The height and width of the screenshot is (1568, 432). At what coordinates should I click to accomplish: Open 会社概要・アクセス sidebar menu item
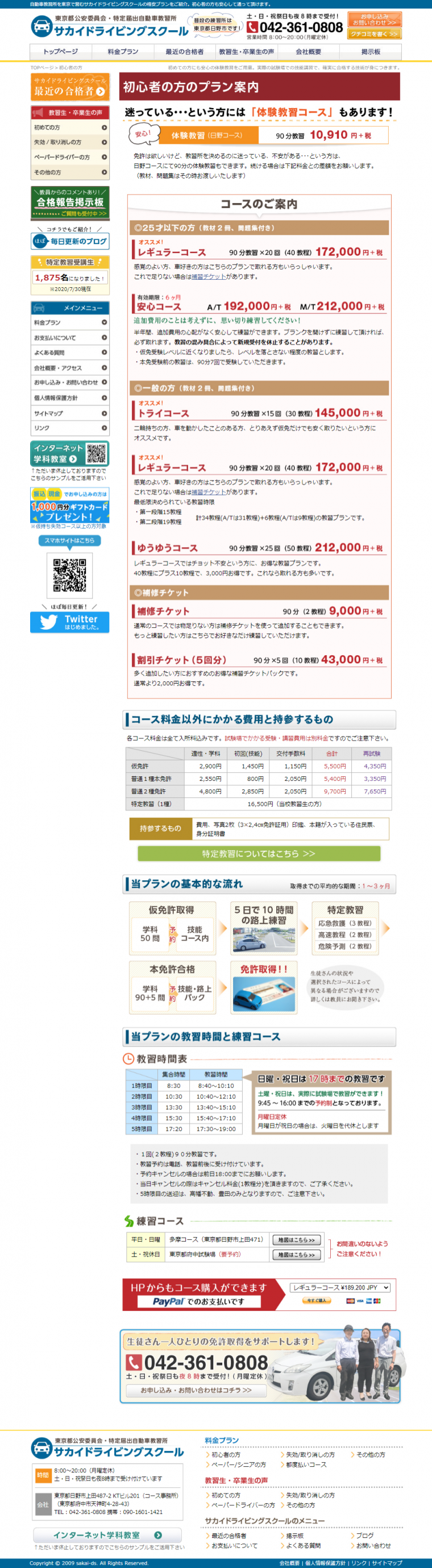tap(69, 367)
